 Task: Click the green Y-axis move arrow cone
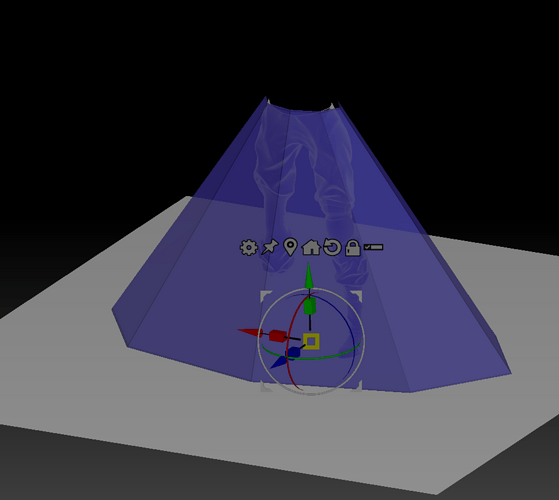pyautogui.click(x=309, y=275)
